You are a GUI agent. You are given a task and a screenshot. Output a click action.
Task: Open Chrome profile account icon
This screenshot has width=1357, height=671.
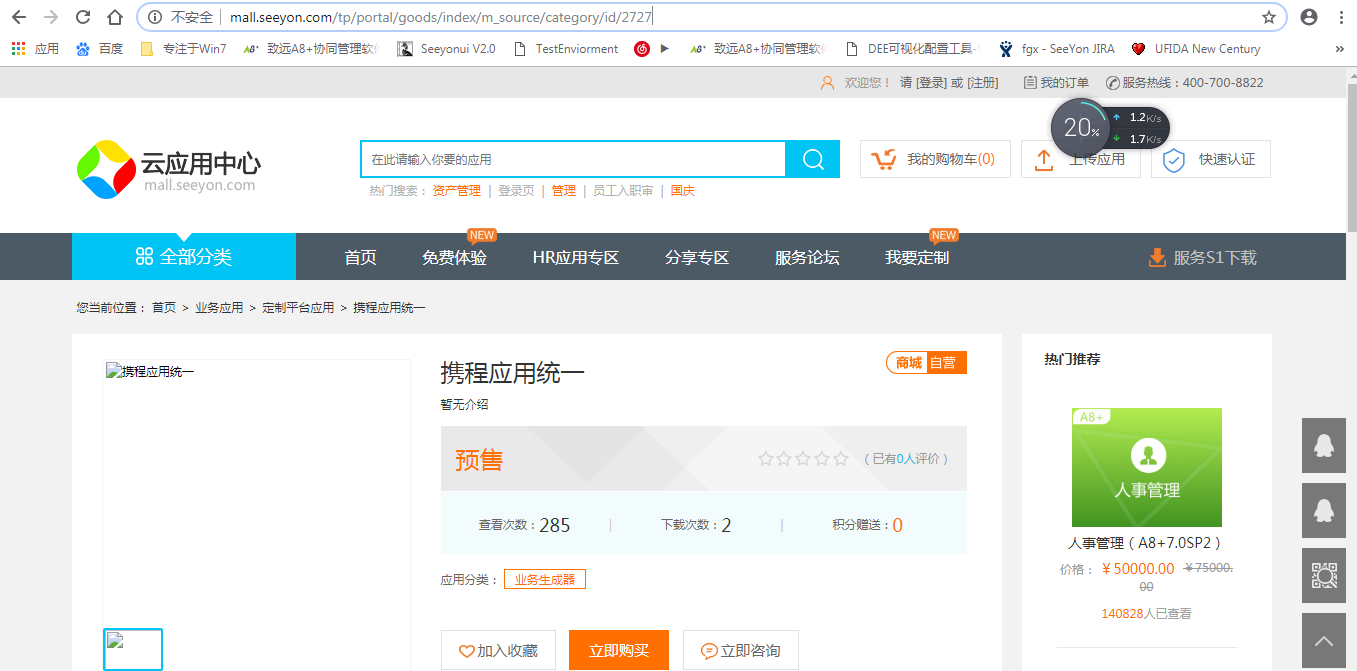(x=1309, y=17)
